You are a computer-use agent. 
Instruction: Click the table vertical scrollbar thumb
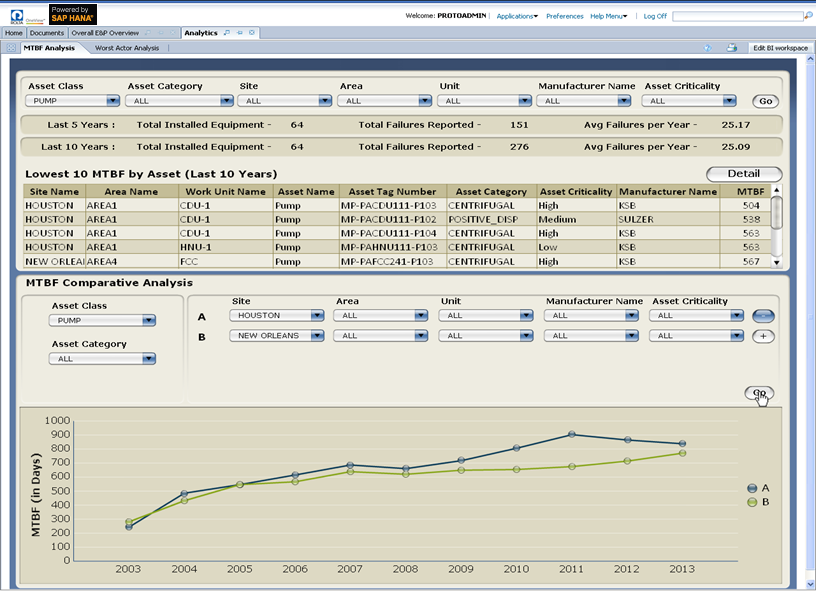point(777,212)
